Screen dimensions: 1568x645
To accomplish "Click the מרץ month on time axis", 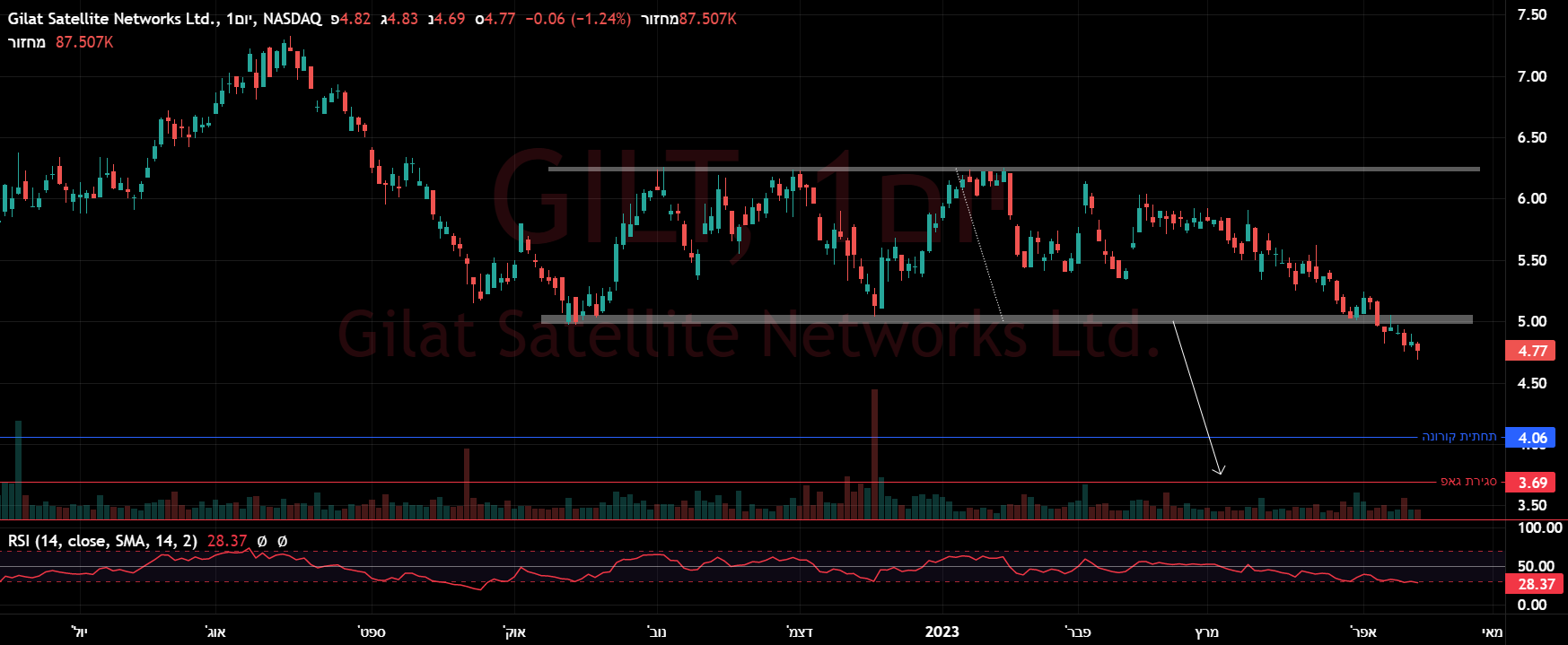I will 1207,632.
